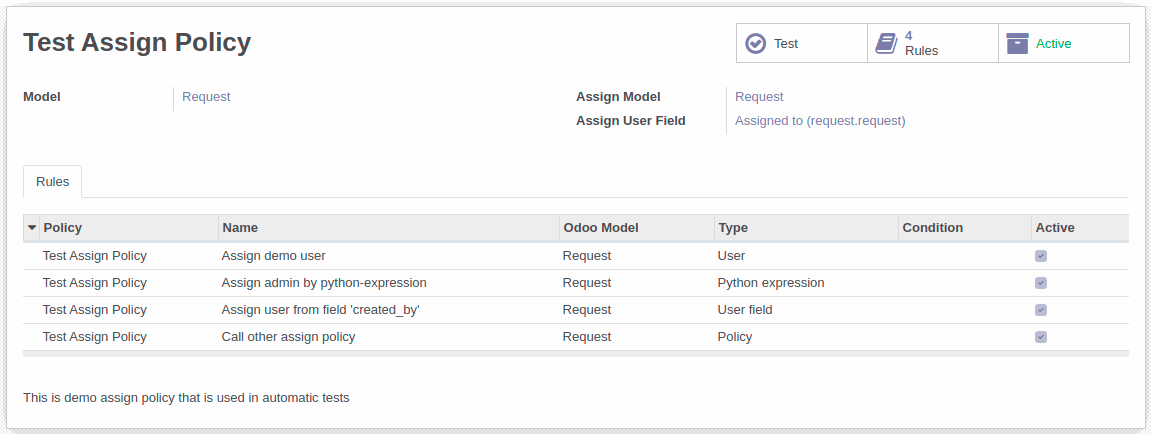Toggle Active checkbox for Assign demo user
The image size is (1151, 434).
1041,256
